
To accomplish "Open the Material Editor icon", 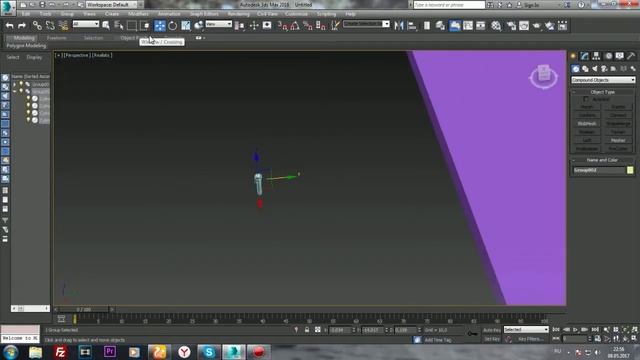I will click(x=496, y=26).
